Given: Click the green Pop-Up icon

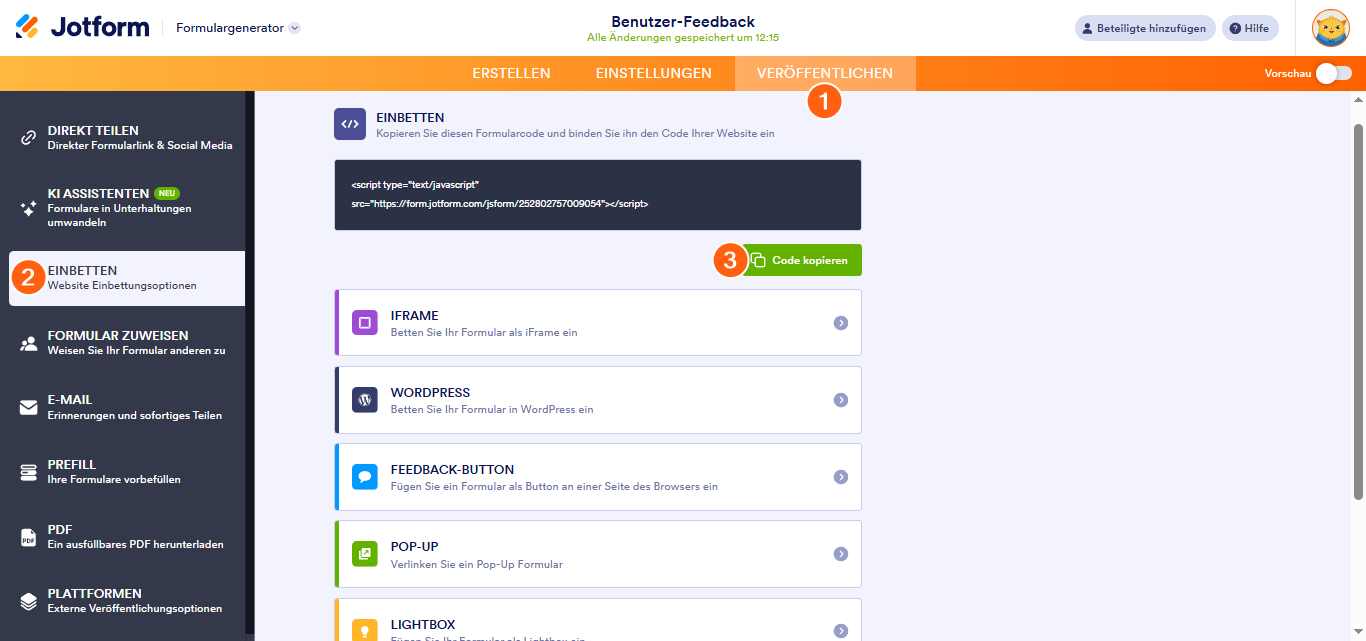Looking at the screenshot, I should click(x=364, y=554).
